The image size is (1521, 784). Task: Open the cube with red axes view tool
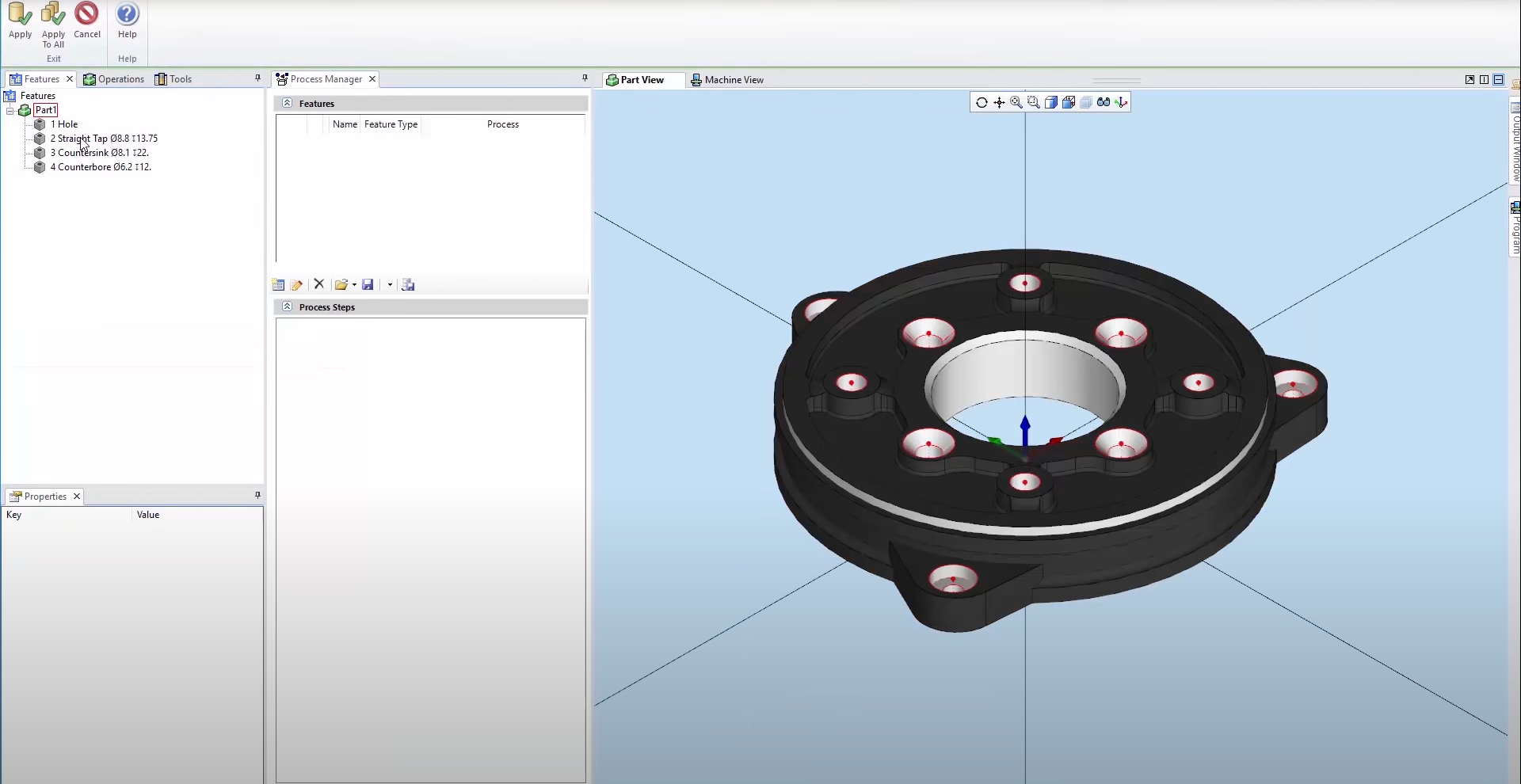1069,102
